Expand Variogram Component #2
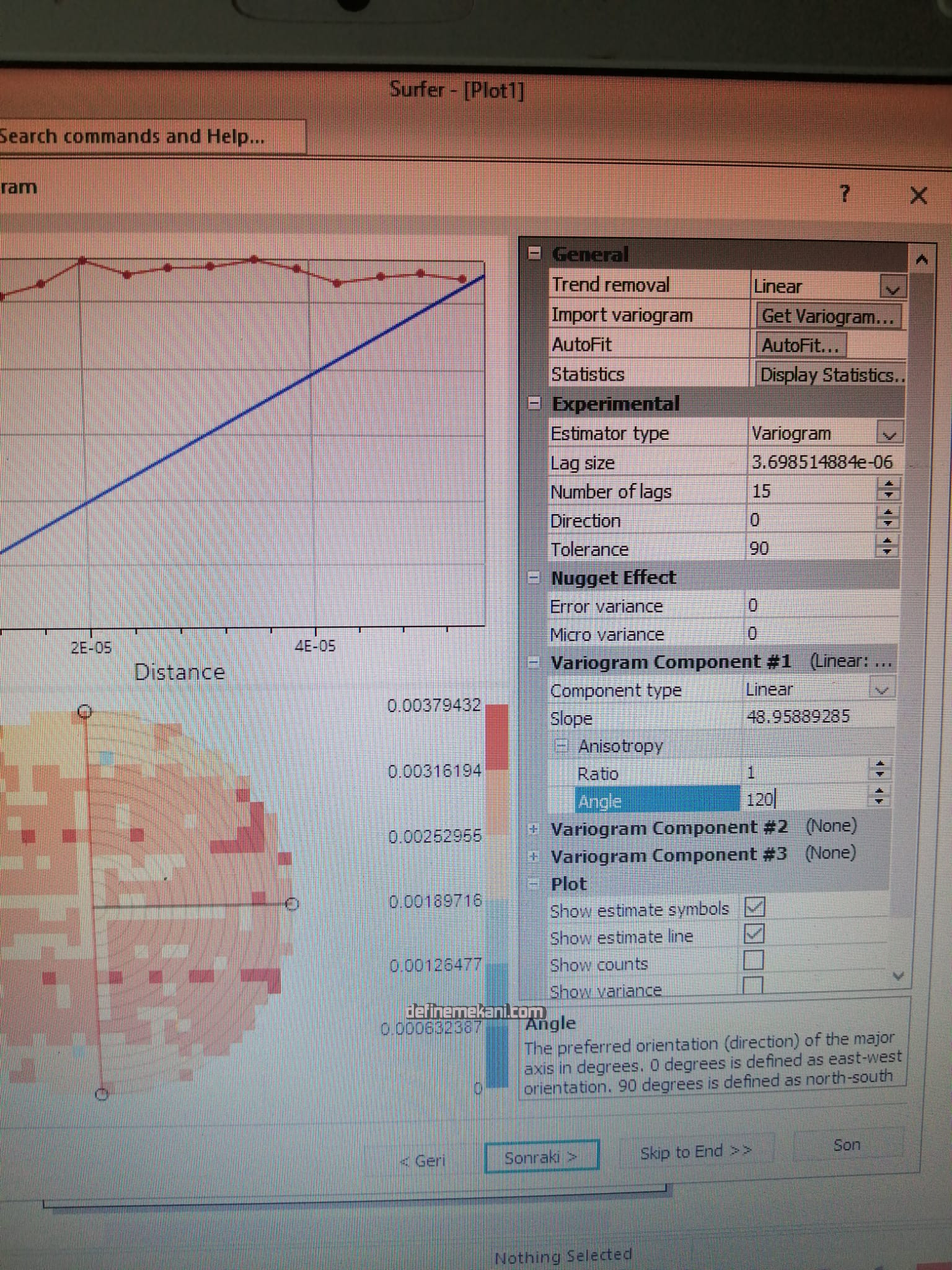Screen dimensions: 952x1270 coord(533,829)
